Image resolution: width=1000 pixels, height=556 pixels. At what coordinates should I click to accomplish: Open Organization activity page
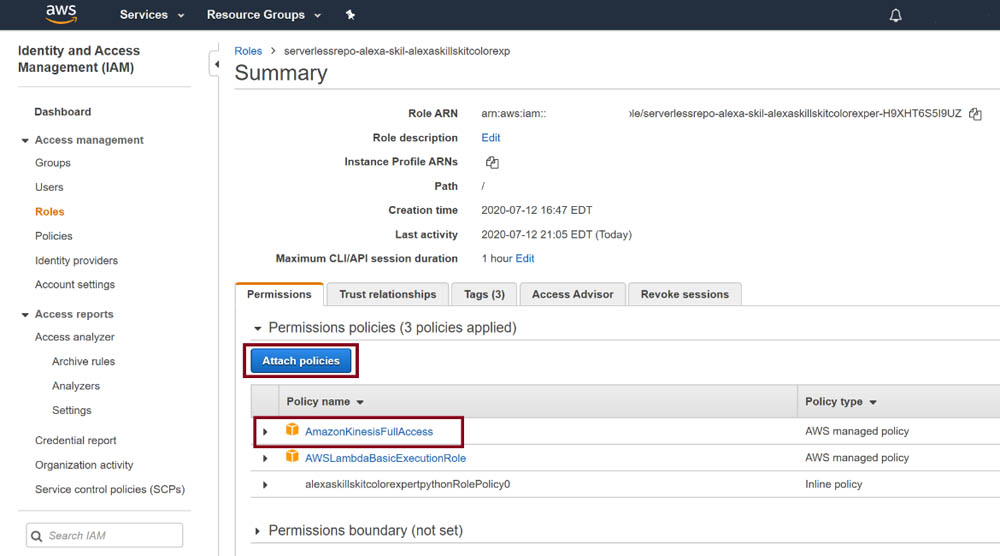click(84, 465)
